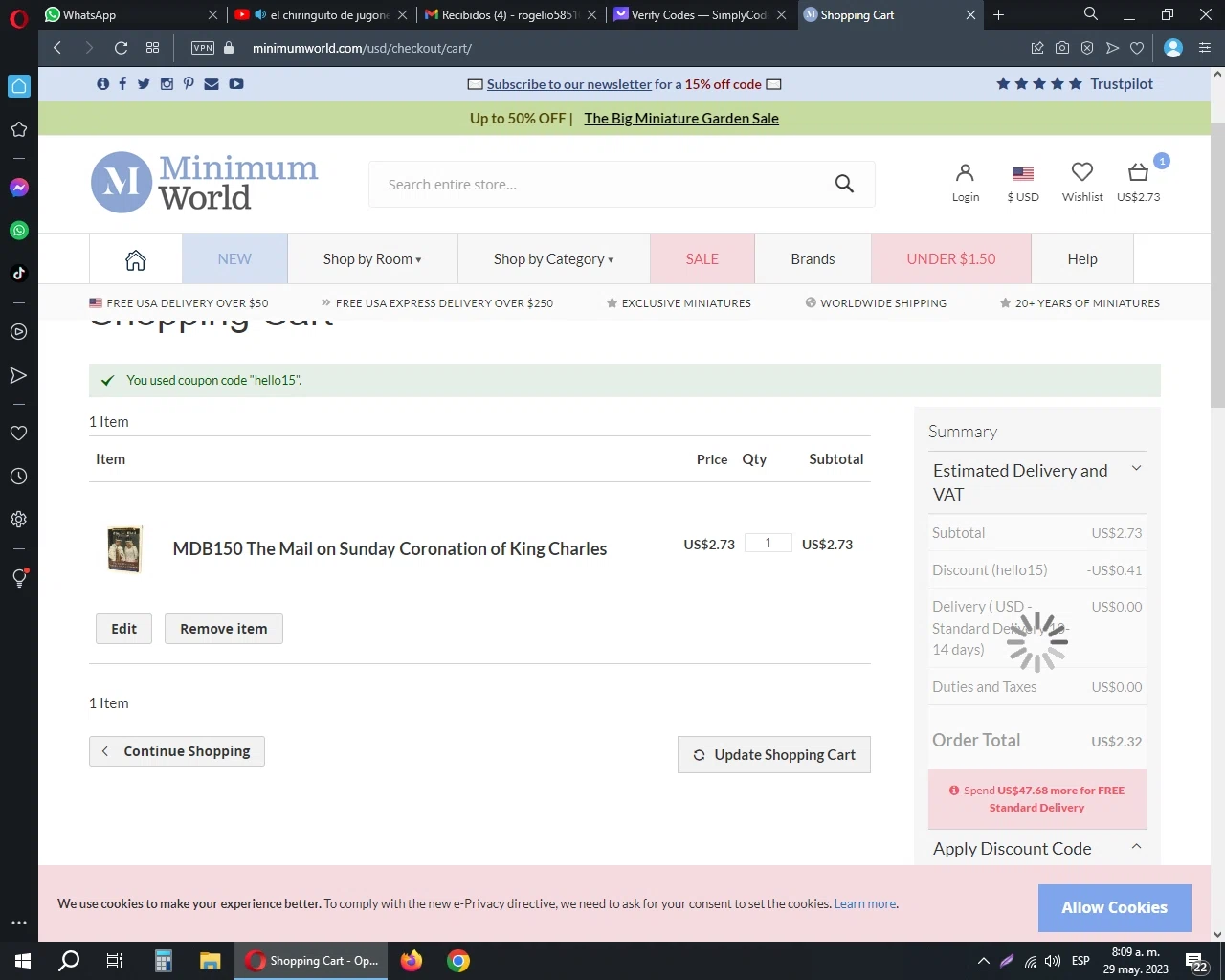Viewport: 1225px width, 980px height.
Task: Click the shopping basket cart icon
Action: [x=1138, y=173]
